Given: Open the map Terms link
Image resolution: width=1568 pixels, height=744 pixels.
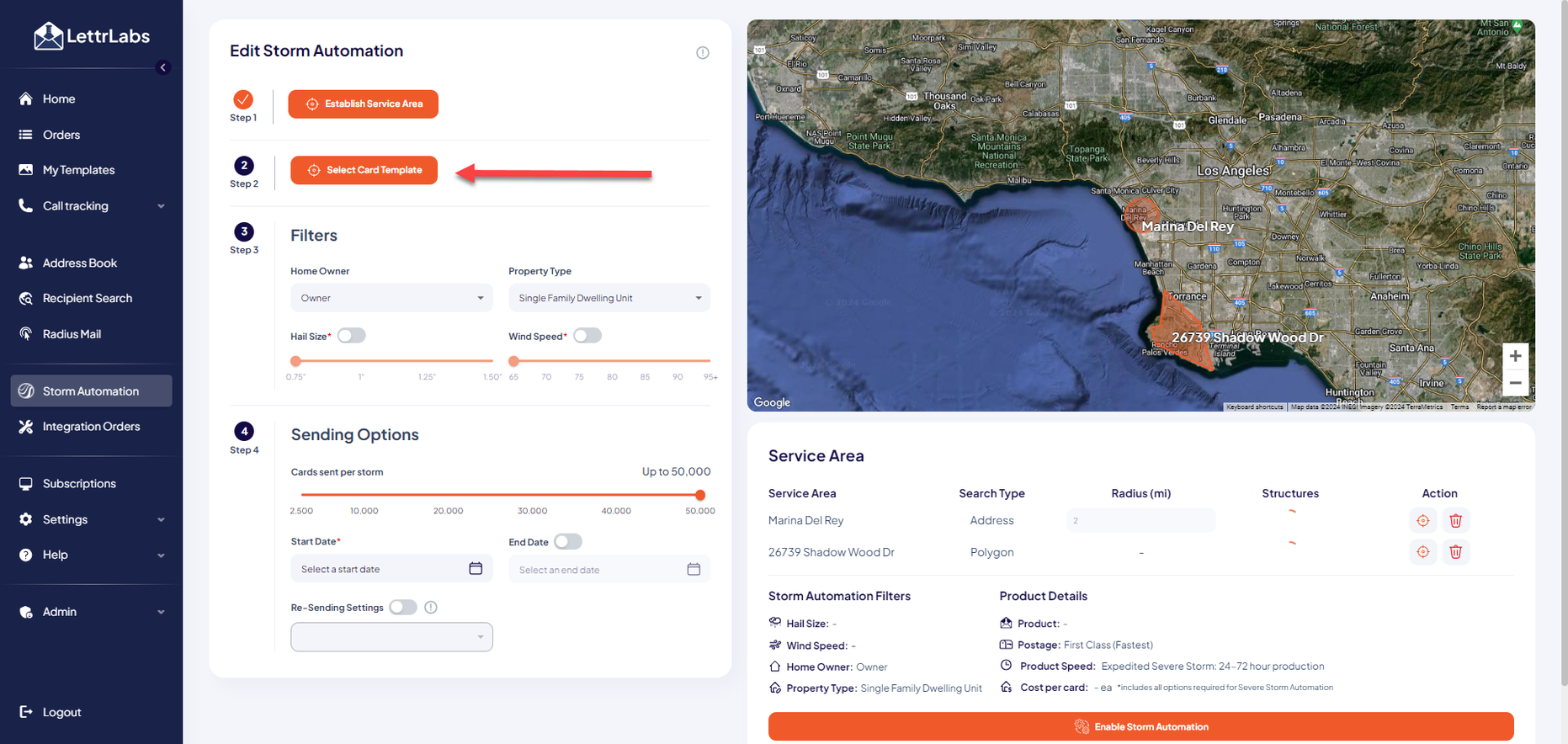Looking at the screenshot, I should [x=1459, y=407].
